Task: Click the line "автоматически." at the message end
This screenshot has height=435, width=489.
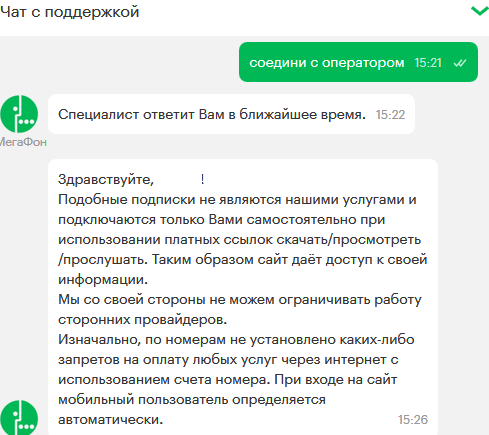Action: tap(111, 419)
